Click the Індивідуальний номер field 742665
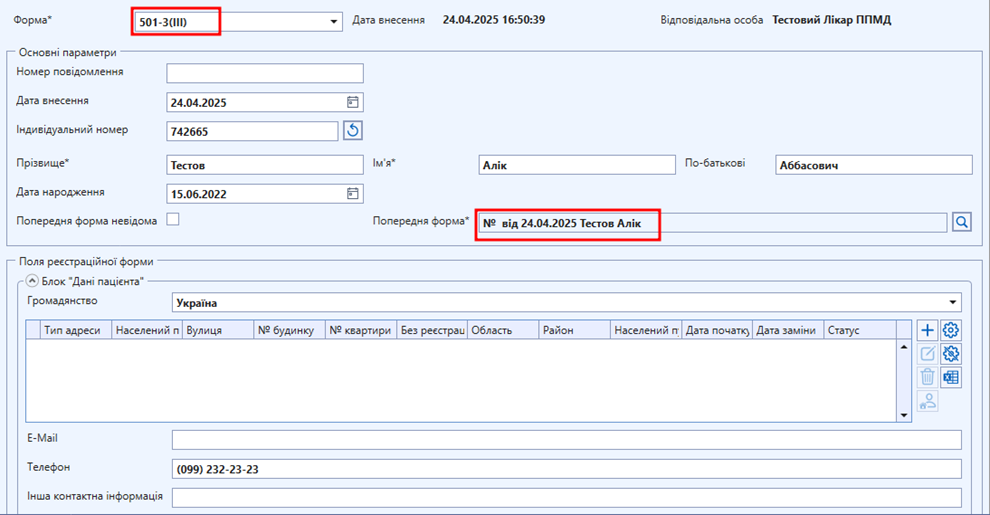Image resolution: width=990 pixels, height=515 pixels. click(x=253, y=131)
